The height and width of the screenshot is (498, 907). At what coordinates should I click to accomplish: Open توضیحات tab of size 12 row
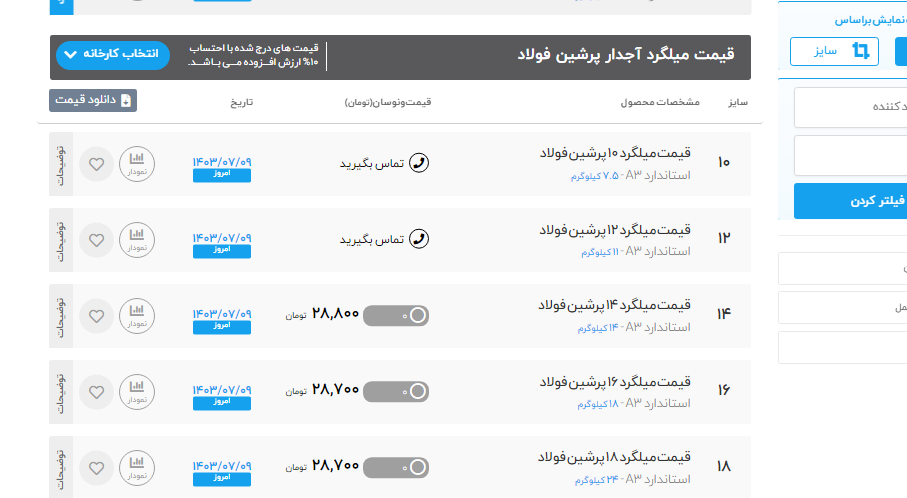click(60, 240)
